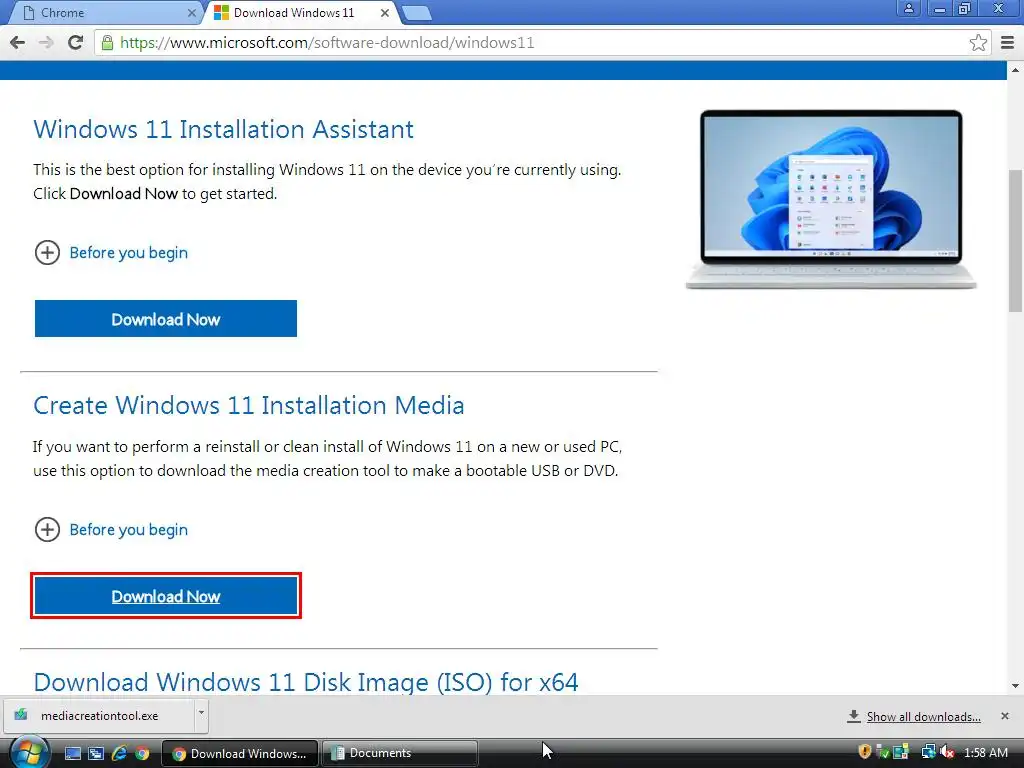The width and height of the screenshot is (1024, 768).
Task: Click Download Now for Installation Media
Action: tap(166, 596)
